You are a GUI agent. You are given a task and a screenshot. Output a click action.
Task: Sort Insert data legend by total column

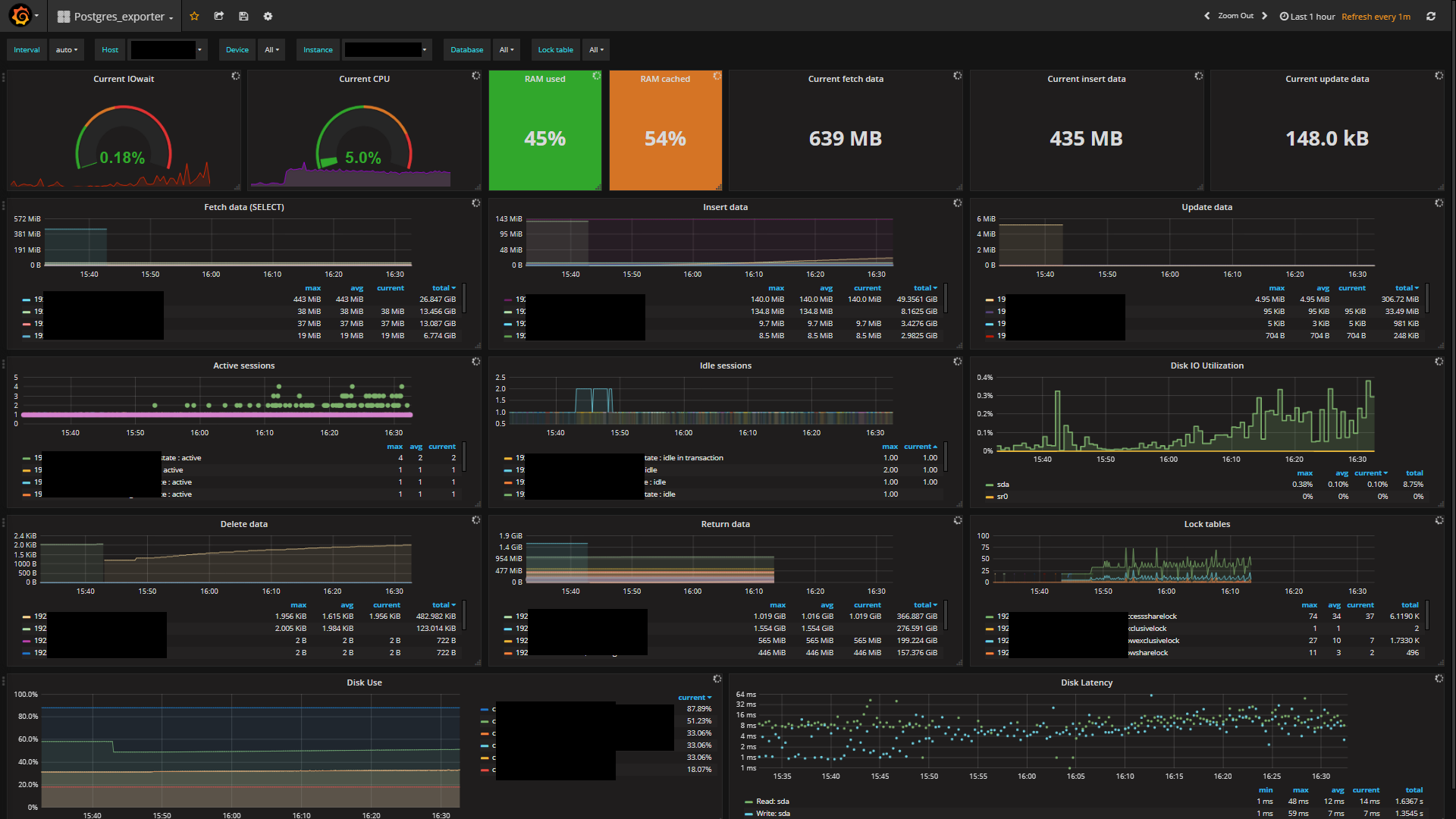[x=925, y=288]
